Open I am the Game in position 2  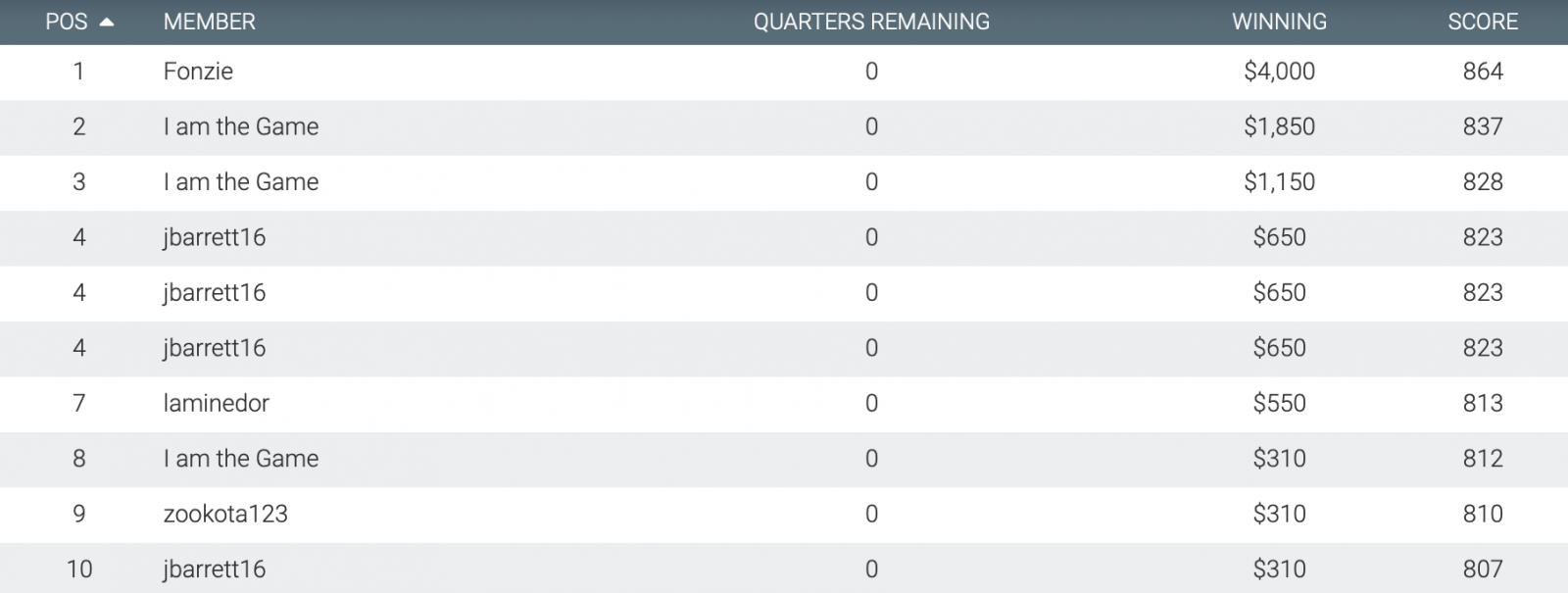241,126
